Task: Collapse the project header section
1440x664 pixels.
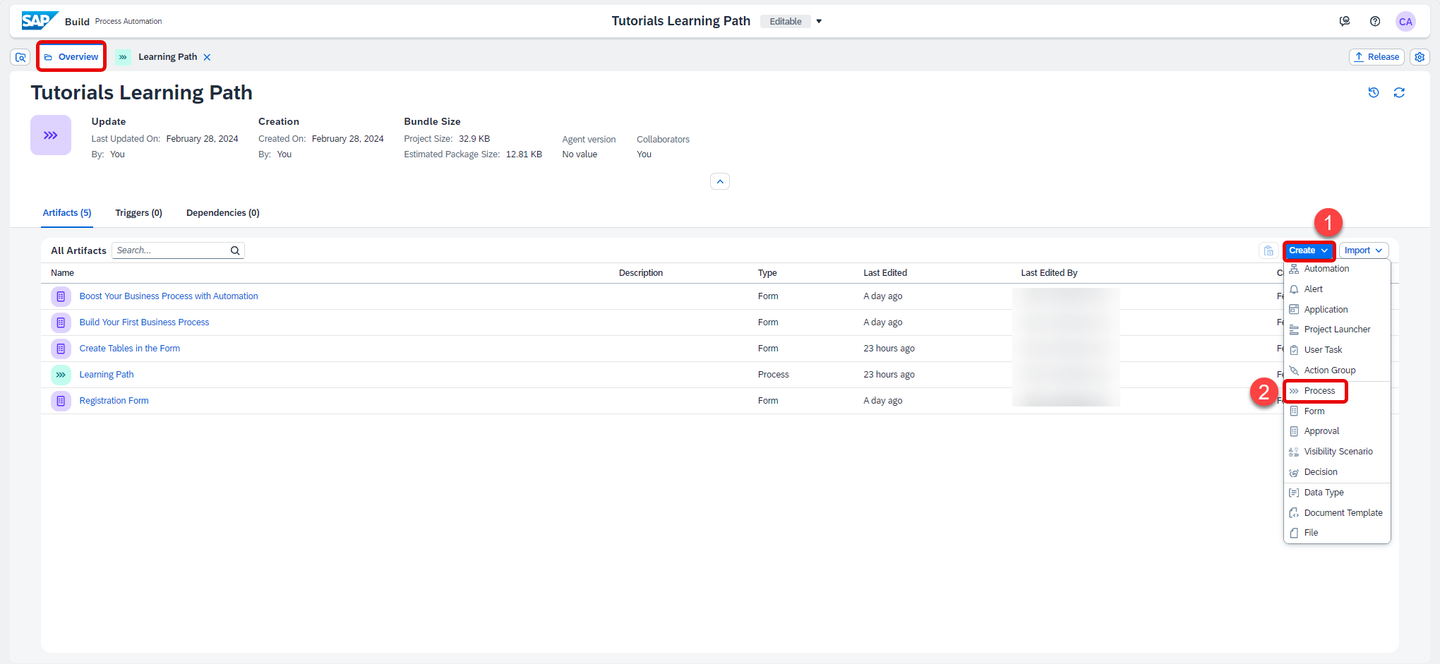Action: tap(720, 181)
